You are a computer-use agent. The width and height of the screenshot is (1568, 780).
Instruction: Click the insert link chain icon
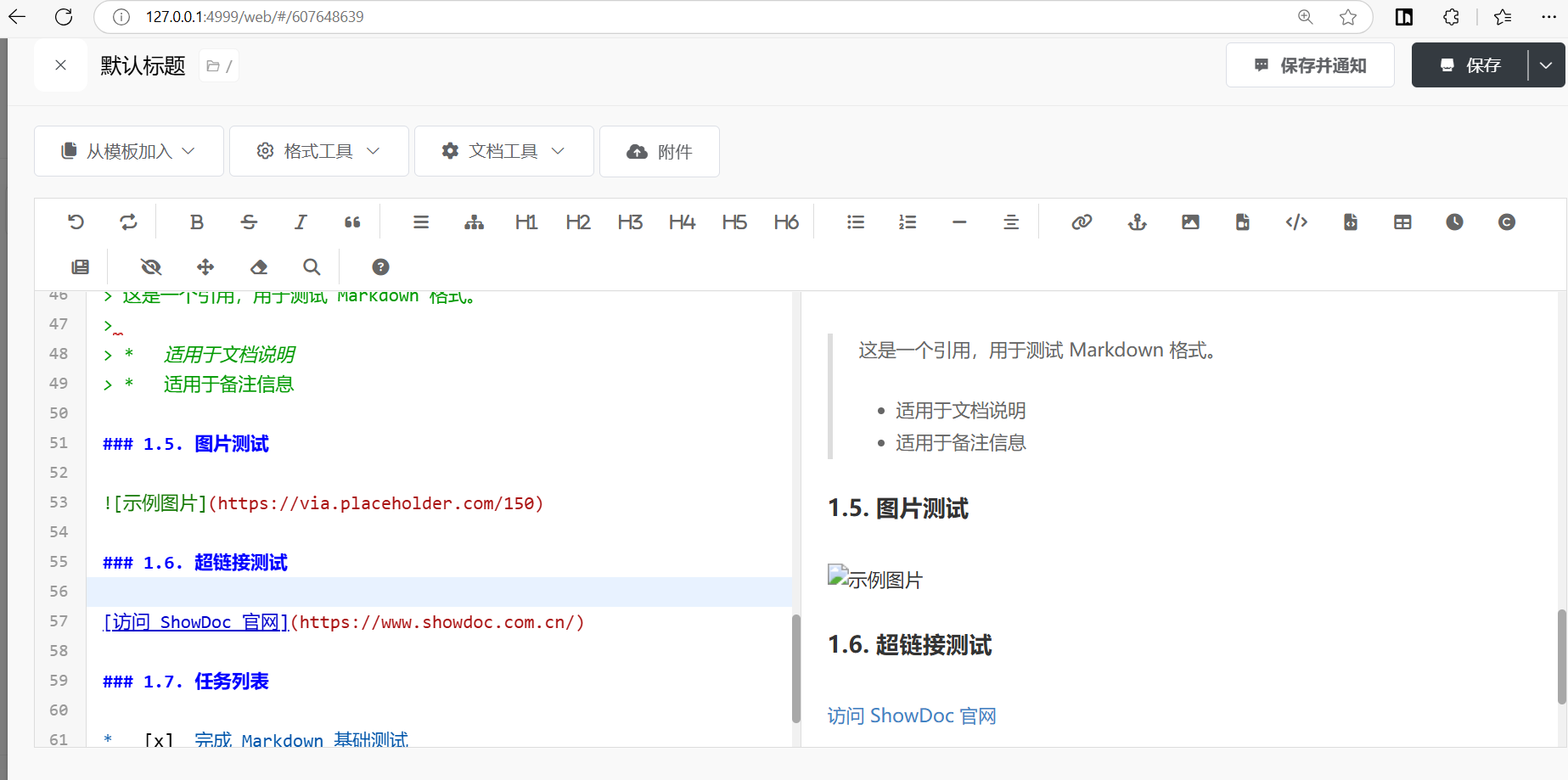pos(1081,222)
